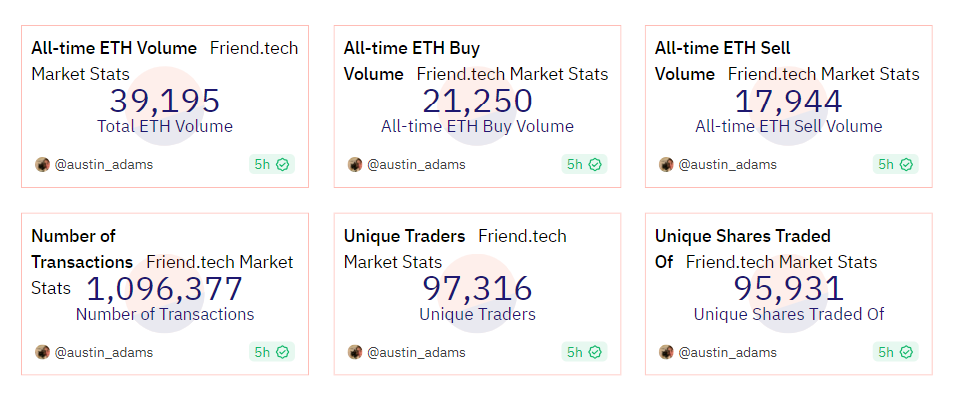Click avatar icon in All-time ETH Buy Volume card
956x395 pixels.
click(x=355, y=165)
